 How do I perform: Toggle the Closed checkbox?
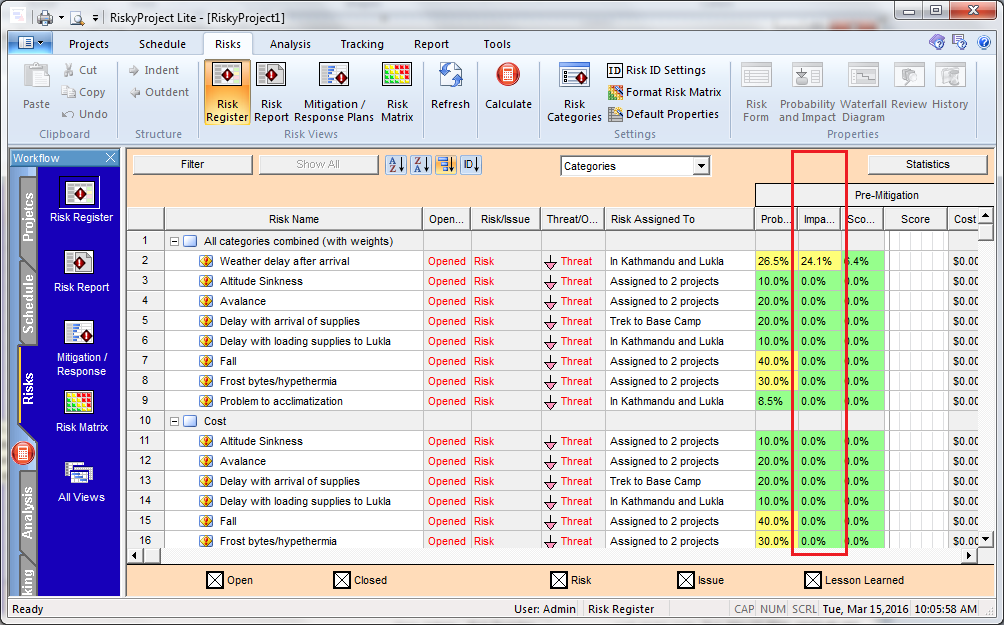(x=341, y=580)
